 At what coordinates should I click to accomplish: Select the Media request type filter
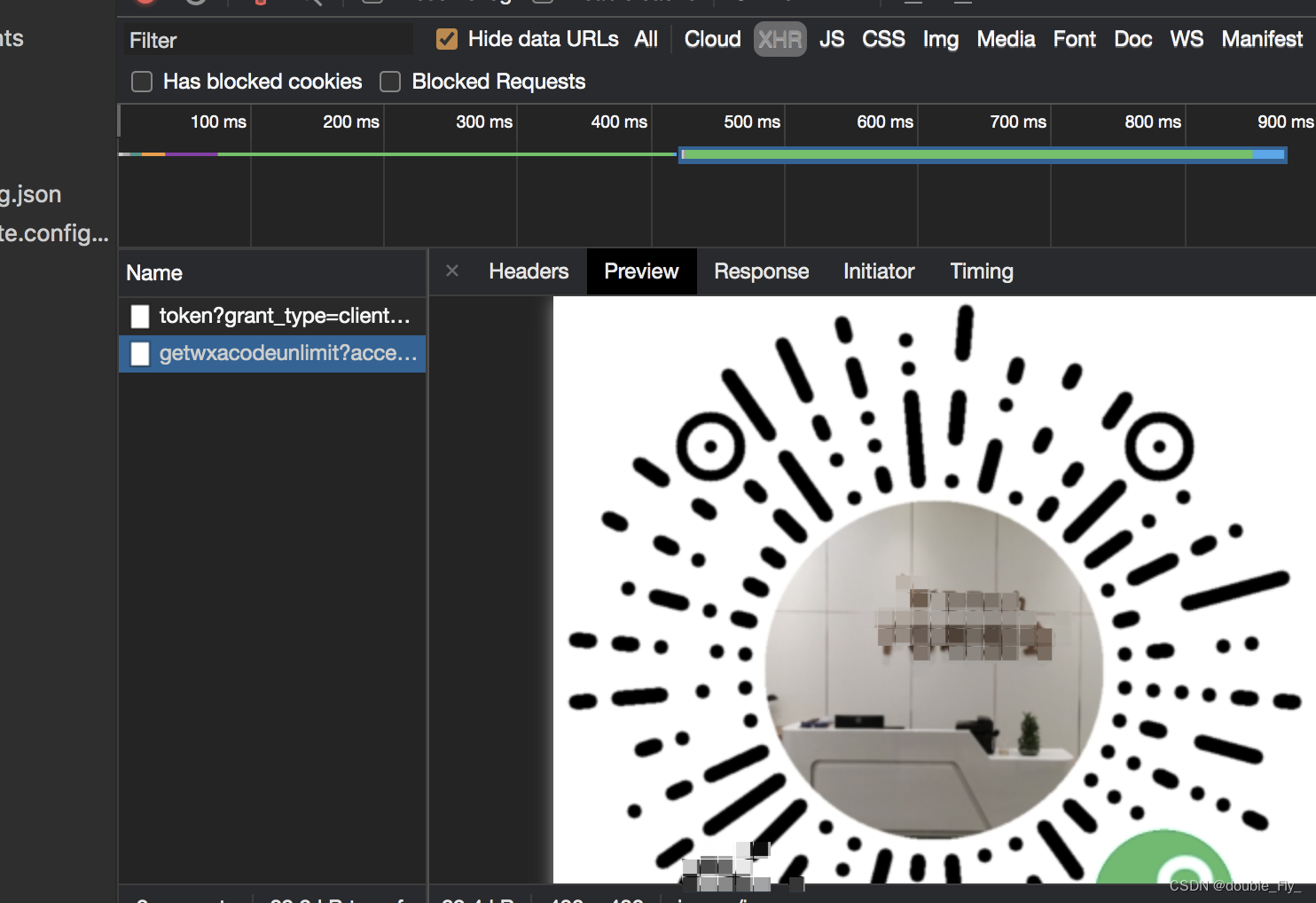[x=1006, y=39]
